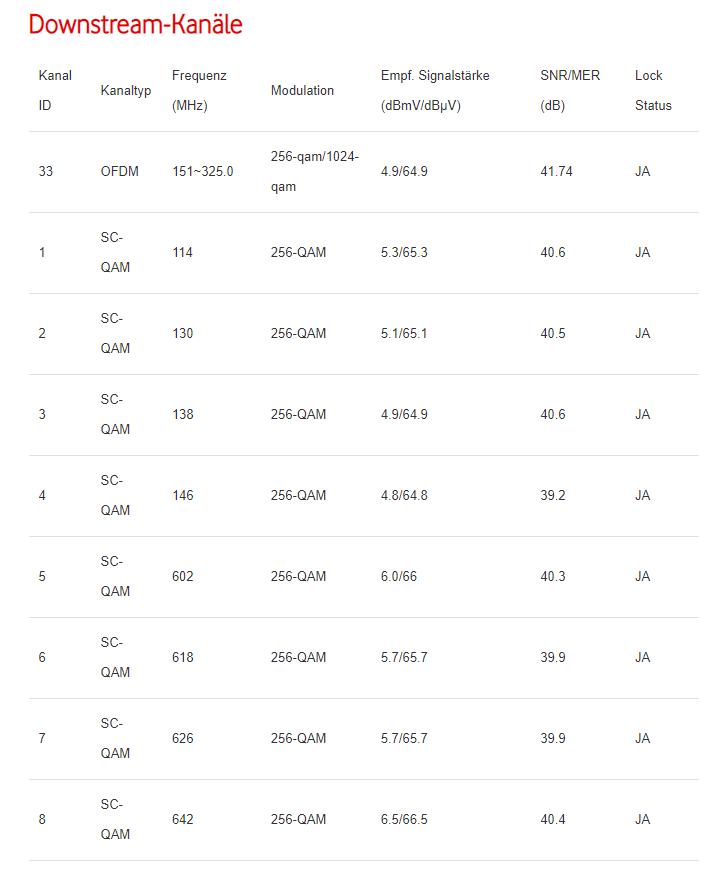Viewport: 725px width, 870px height.
Task: Click the Empf. Signalstärke column header
Action: [x=435, y=90]
